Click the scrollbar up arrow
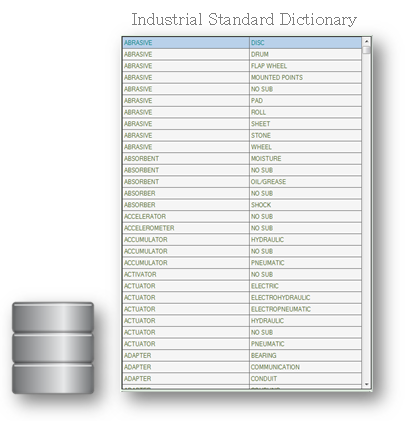This screenshot has width=411, height=421. 366,41
